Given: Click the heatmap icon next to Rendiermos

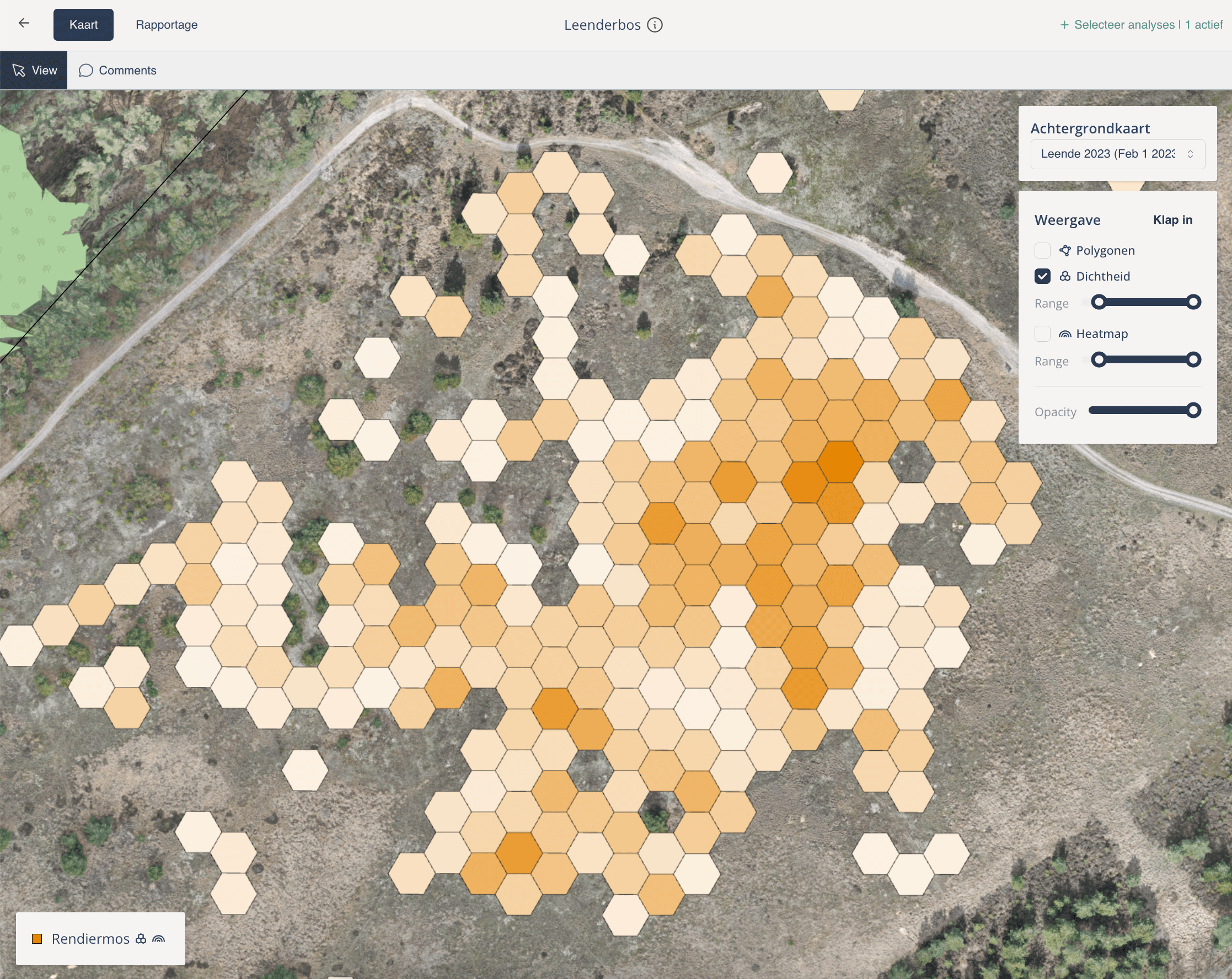Looking at the screenshot, I should coord(159,938).
